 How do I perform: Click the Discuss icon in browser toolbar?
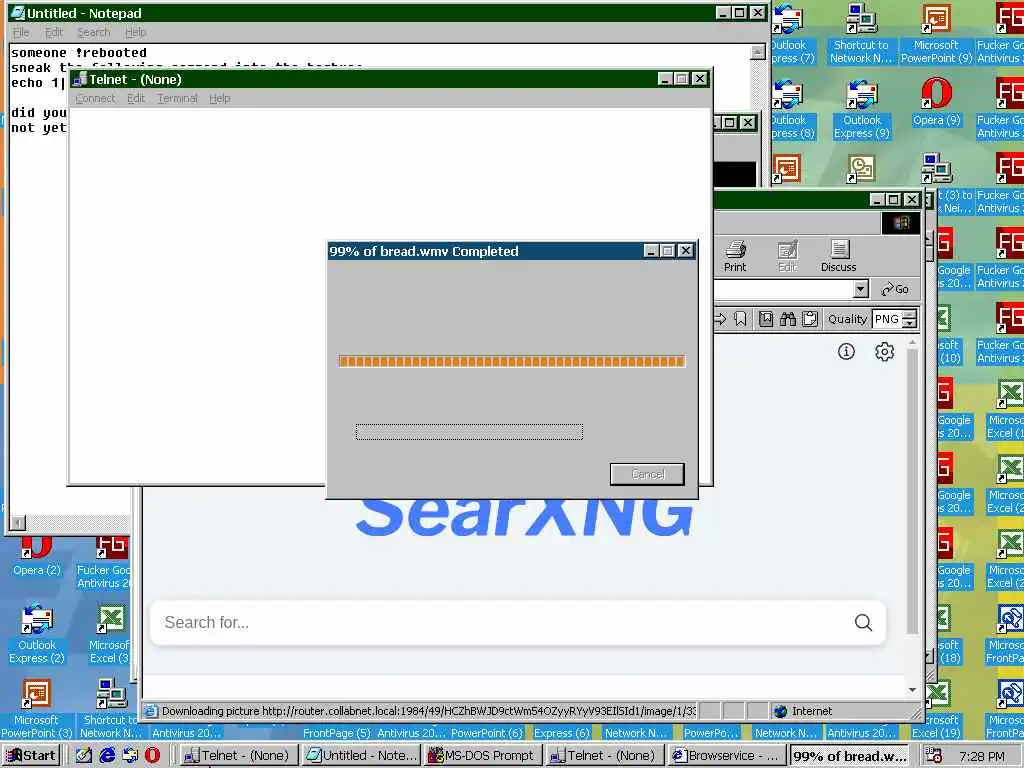click(x=839, y=255)
